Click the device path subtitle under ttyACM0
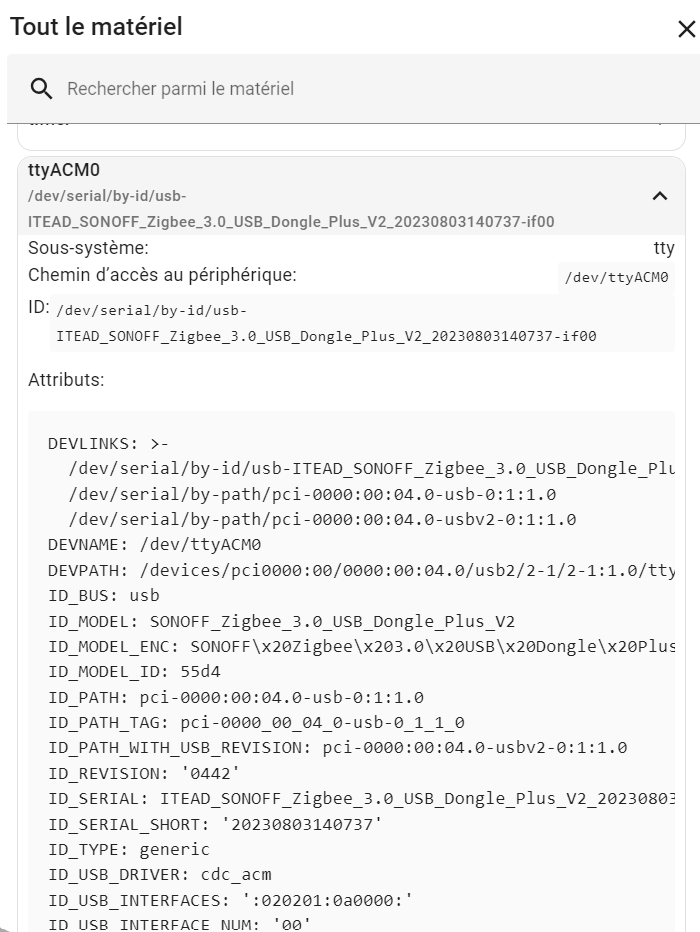Viewport: 700px width, 932px height. [x=291, y=209]
